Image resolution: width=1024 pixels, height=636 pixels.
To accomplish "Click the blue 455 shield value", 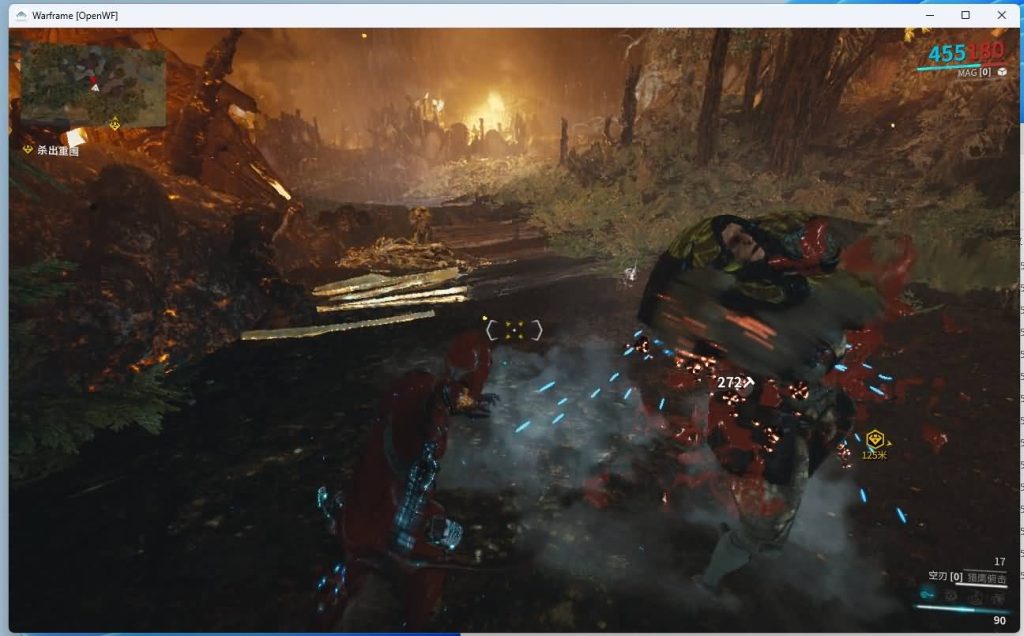I will (x=946, y=53).
